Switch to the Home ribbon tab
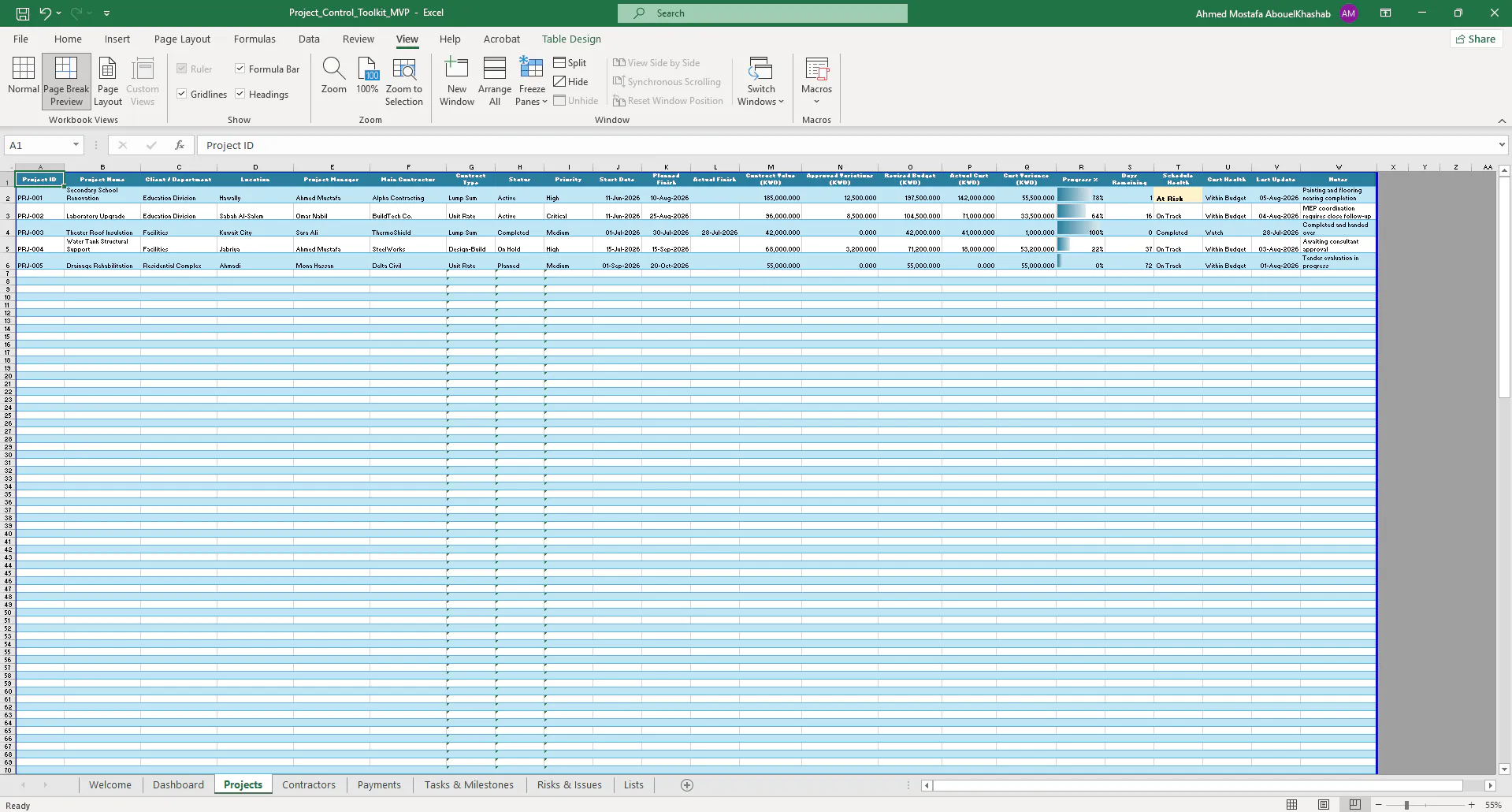 pyautogui.click(x=68, y=39)
